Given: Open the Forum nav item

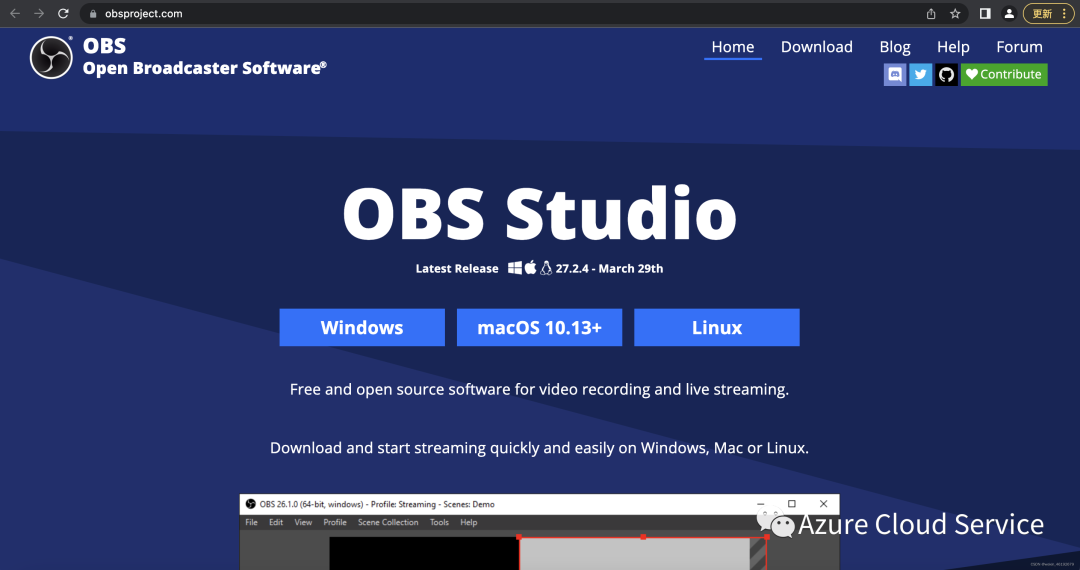Looking at the screenshot, I should pos(1019,47).
